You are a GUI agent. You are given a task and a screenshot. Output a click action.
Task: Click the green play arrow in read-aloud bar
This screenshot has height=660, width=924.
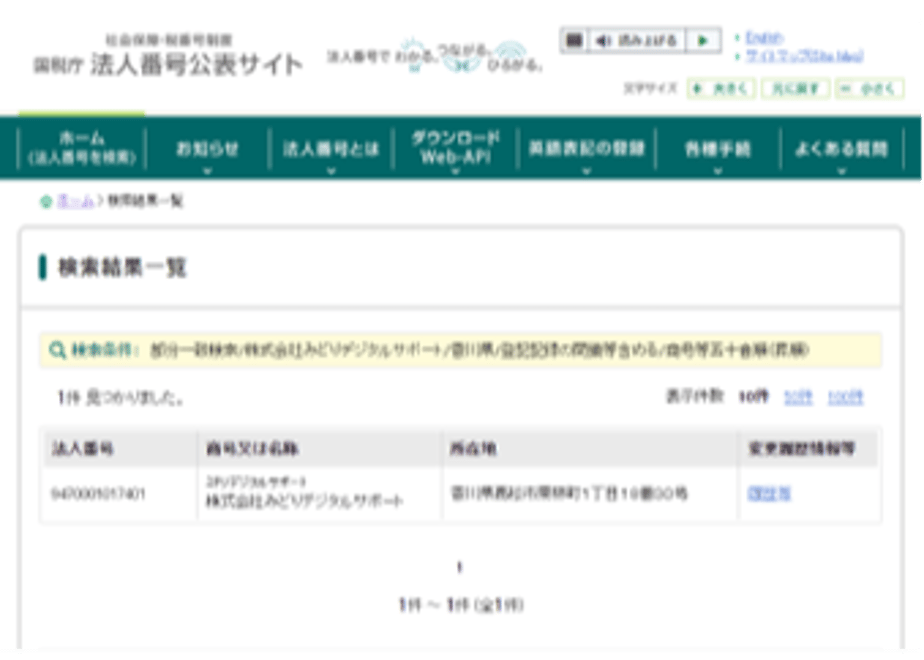pyautogui.click(x=703, y=41)
